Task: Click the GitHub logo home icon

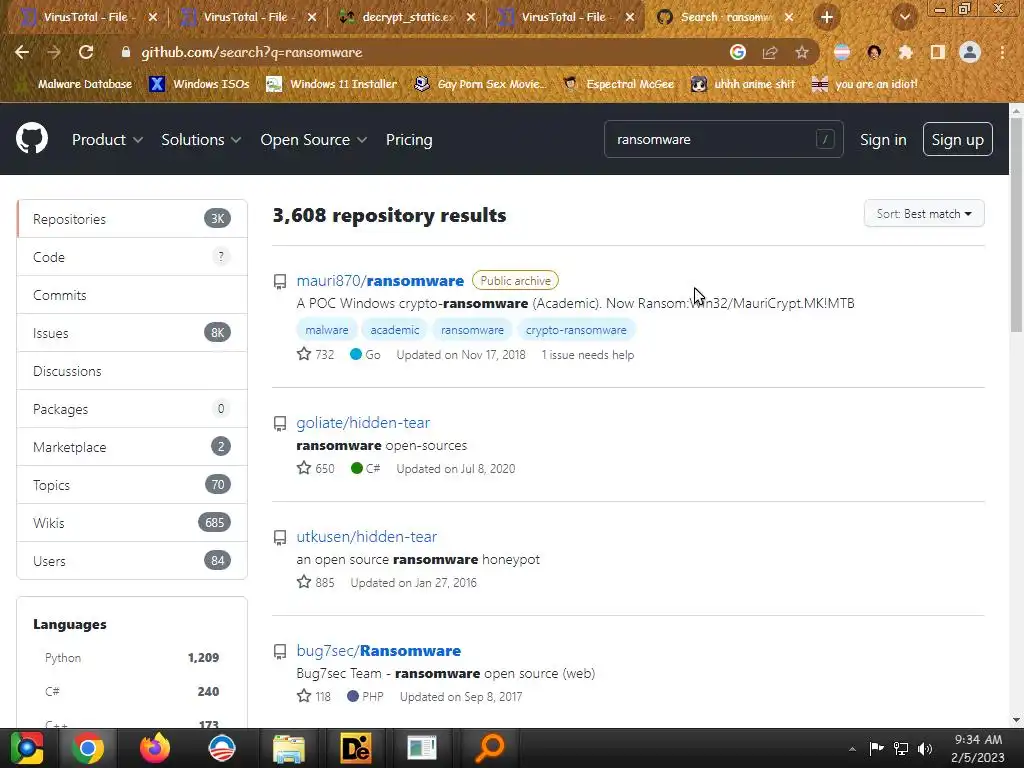Action: [x=31, y=138]
